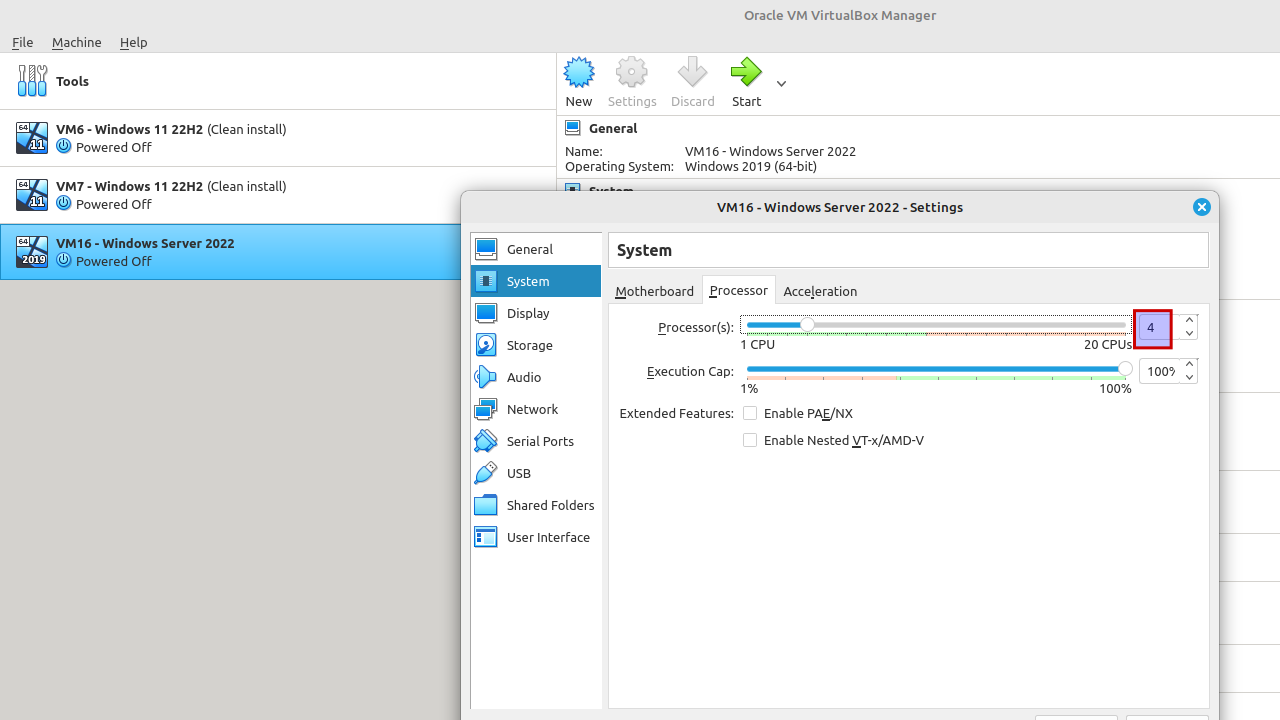The image size is (1280, 720).
Task: Enable Nested VT-x/AMD-V checkbox
Action: [x=750, y=440]
